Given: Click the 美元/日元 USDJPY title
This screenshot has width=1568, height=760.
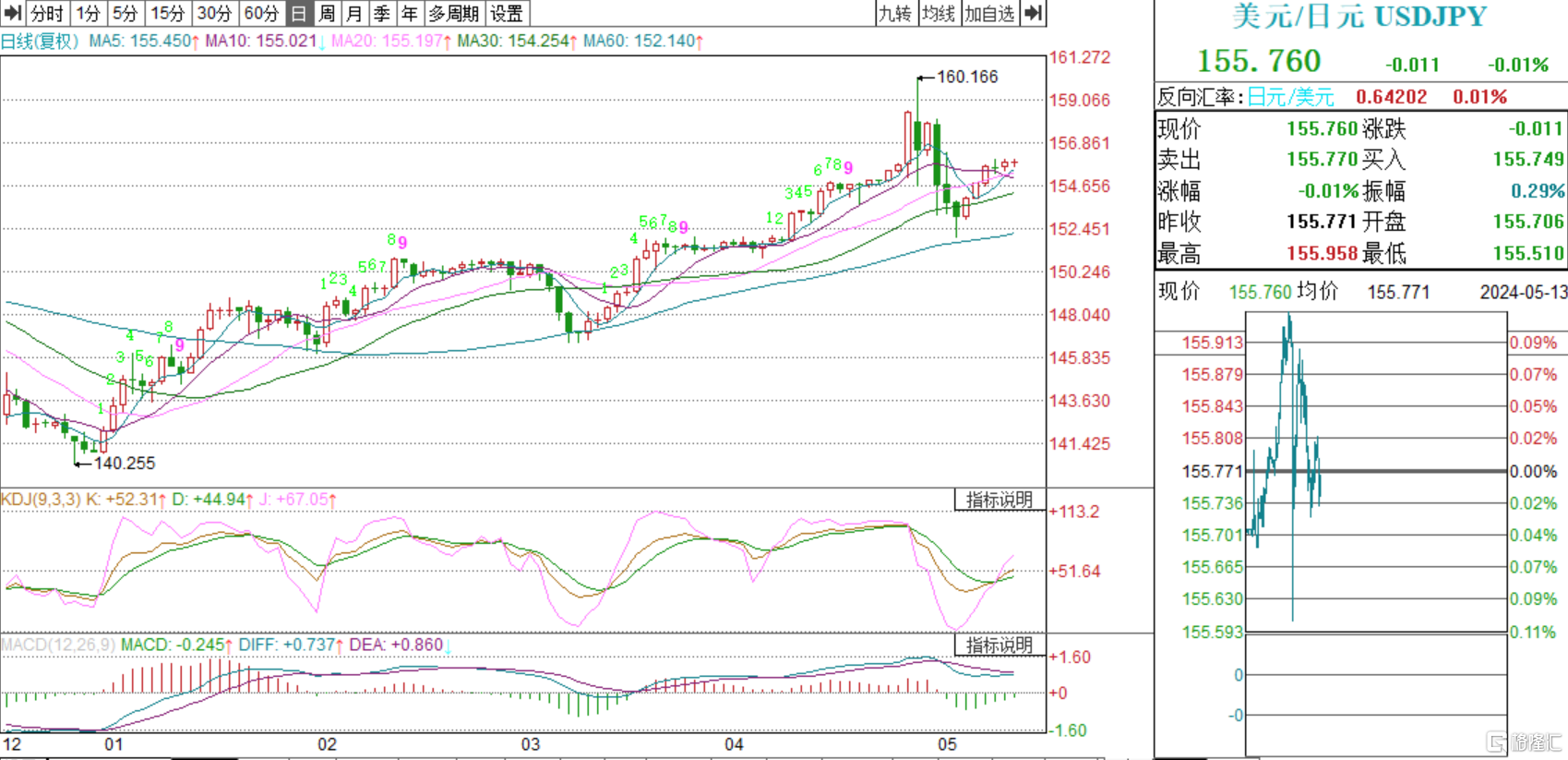Looking at the screenshot, I should tap(1359, 17).
